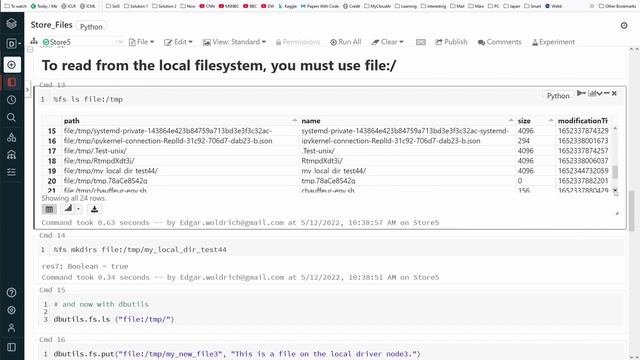This screenshot has width=640, height=360.
Task: Toggle the sidebar menu options icon
Action: click(x=11, y=347)
